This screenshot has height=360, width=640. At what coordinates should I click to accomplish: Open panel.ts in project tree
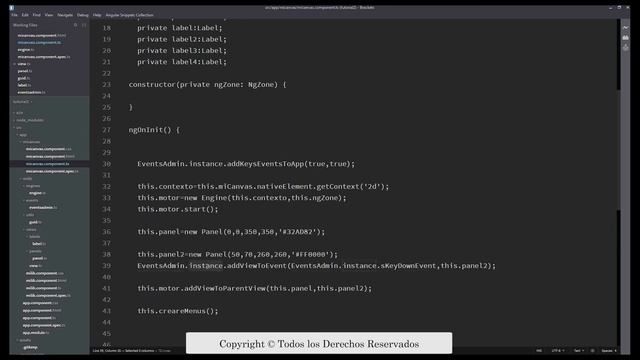click(39, 259)
